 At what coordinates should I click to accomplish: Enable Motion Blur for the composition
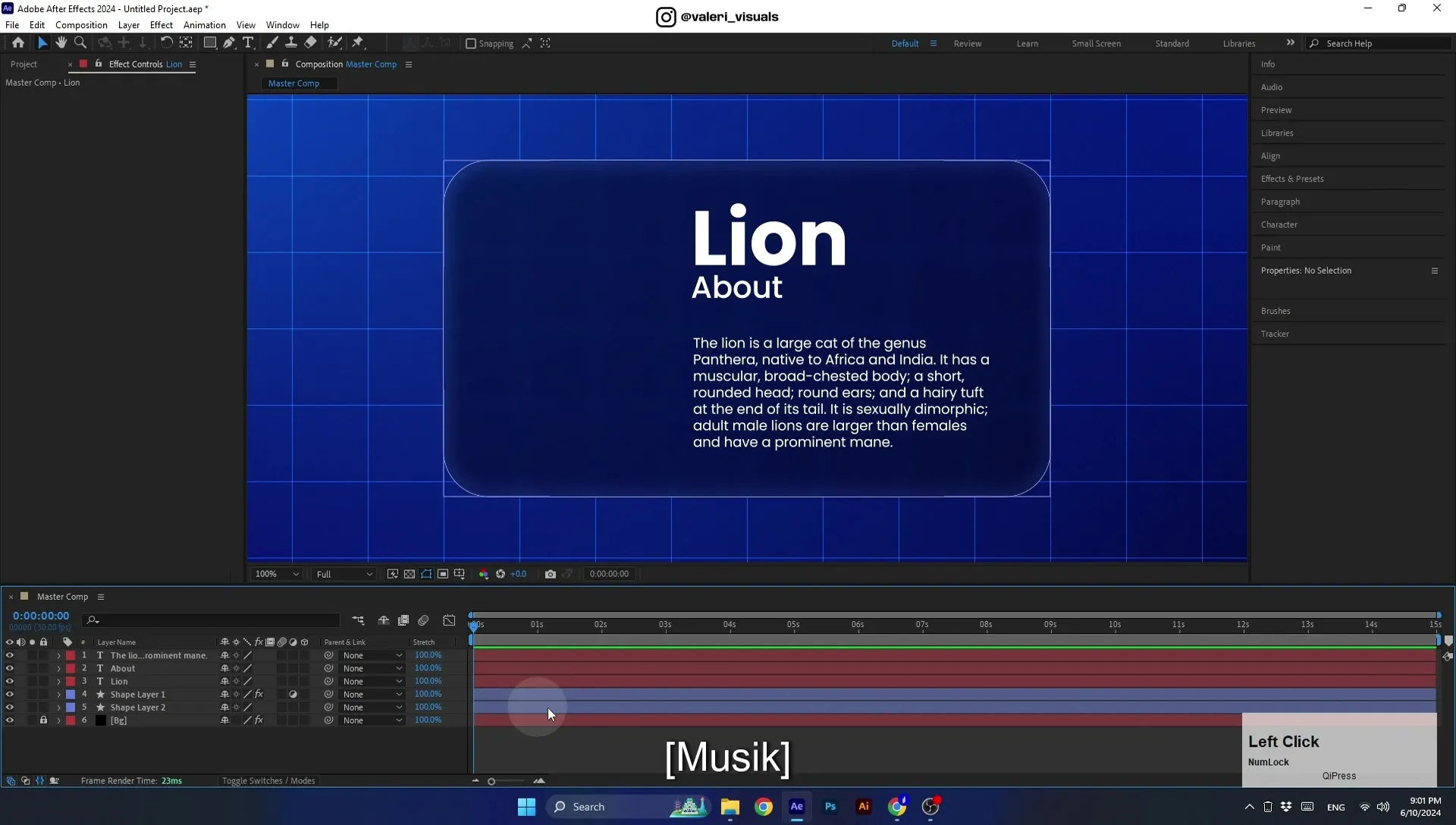pos(423,620)
